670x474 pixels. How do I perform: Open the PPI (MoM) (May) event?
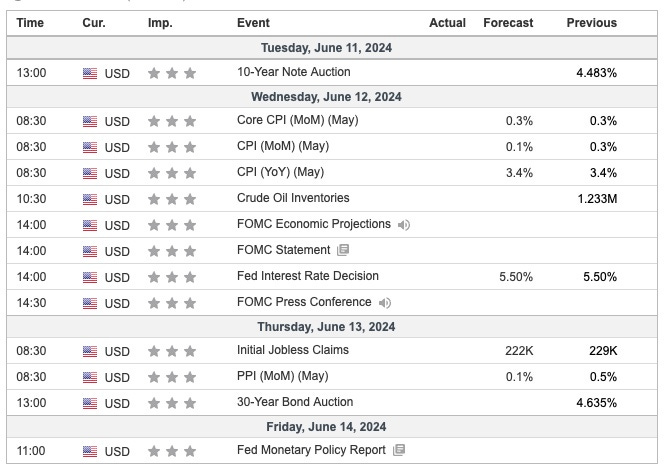click(282, 376)
